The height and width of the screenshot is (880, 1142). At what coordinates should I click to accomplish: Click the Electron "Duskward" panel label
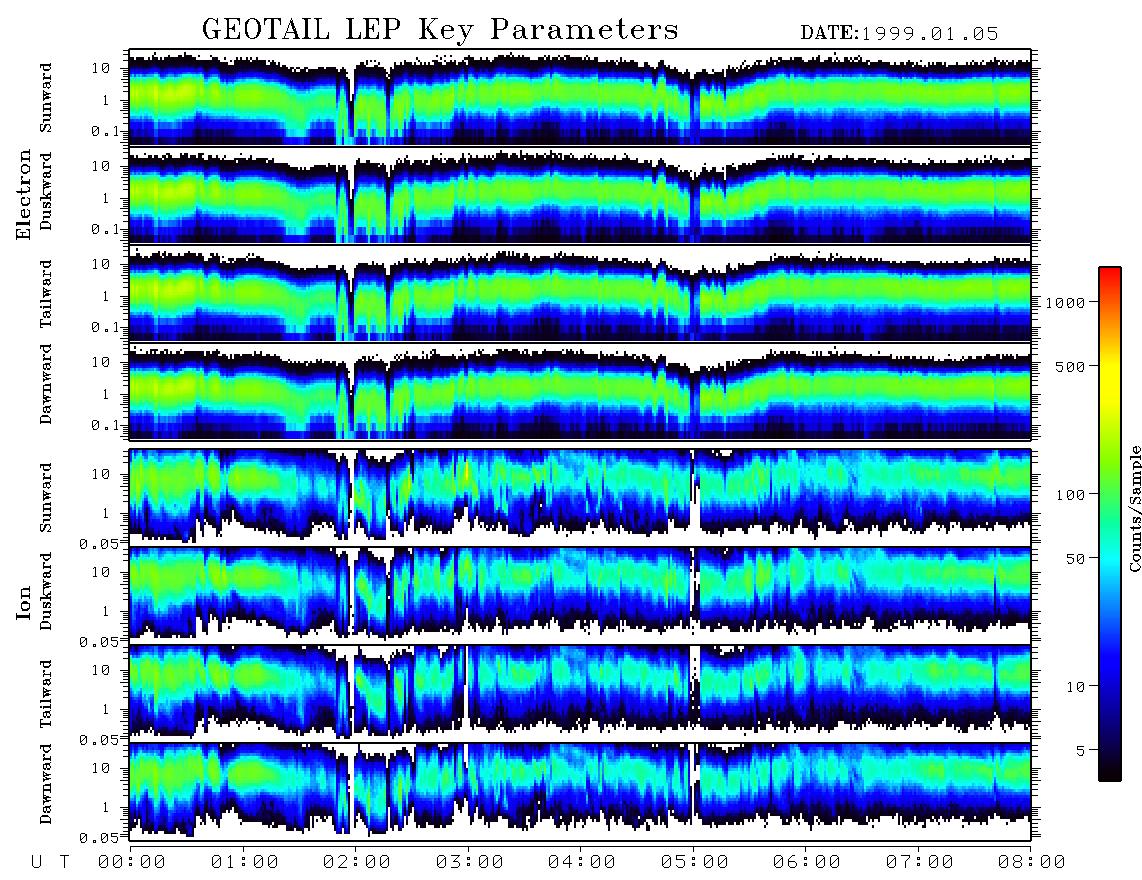tap(46, 191)
